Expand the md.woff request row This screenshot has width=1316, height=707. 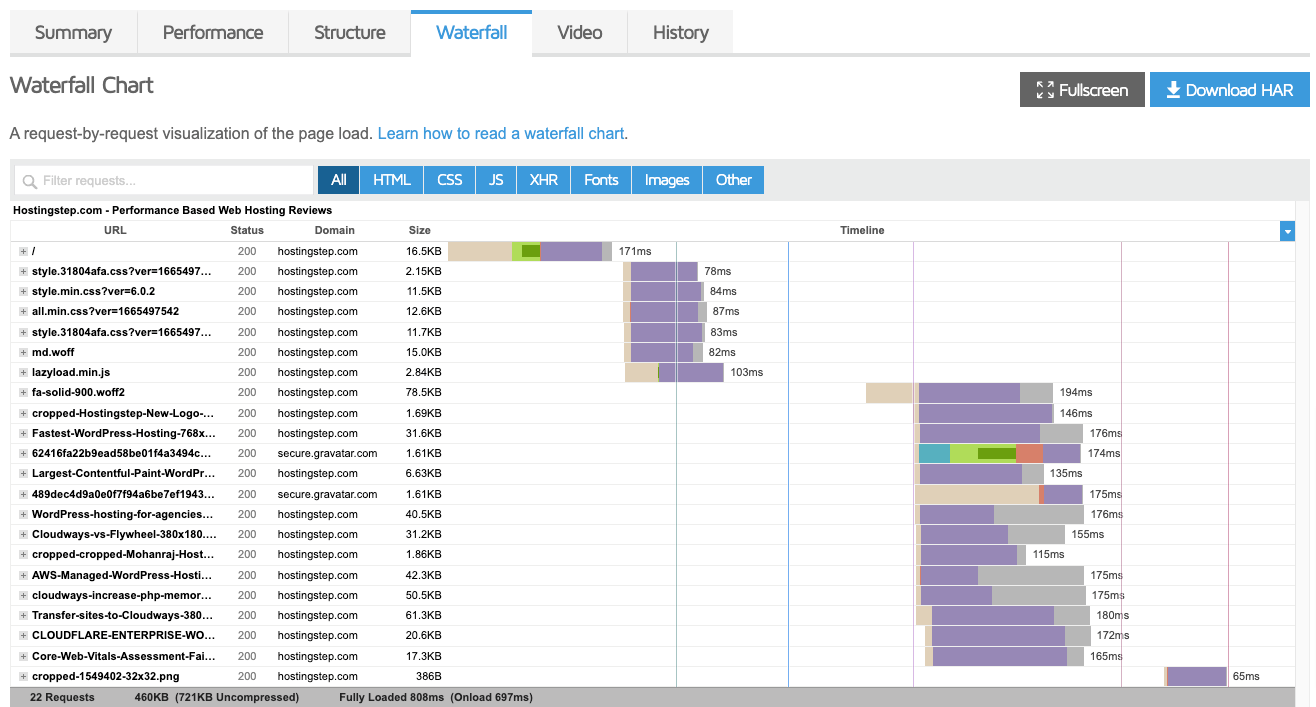[23, 352]
